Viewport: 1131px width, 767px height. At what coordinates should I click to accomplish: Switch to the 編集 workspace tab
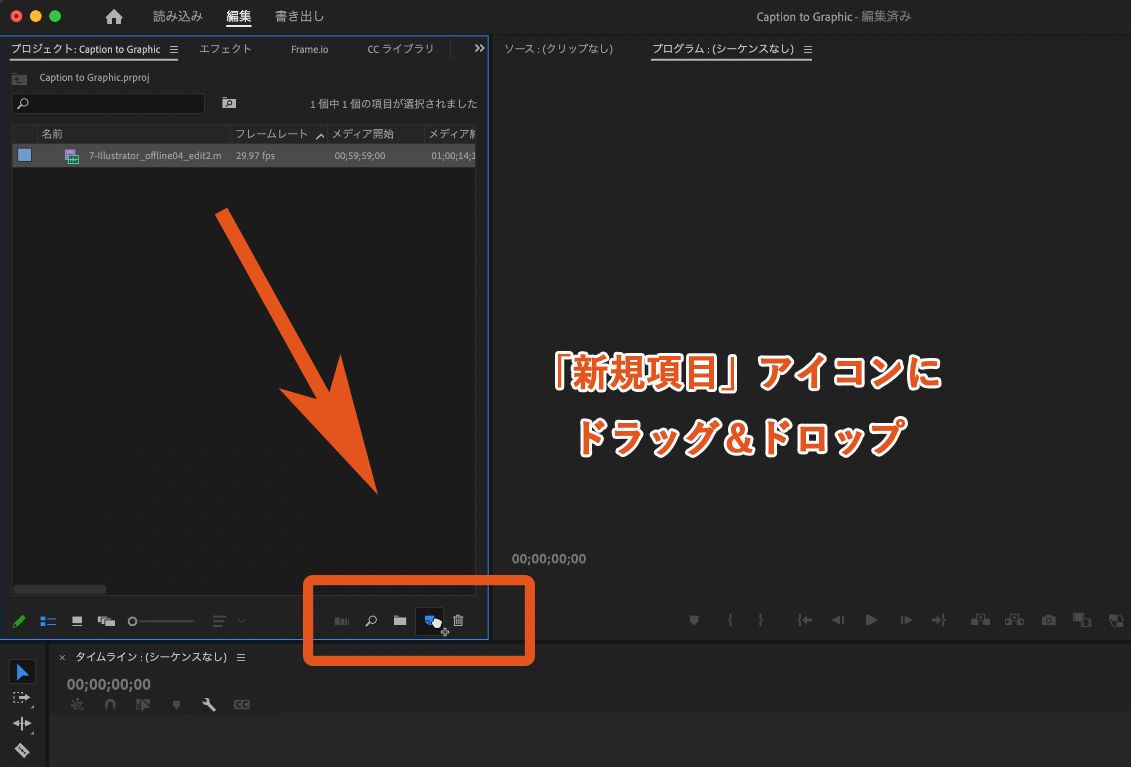[239, 16]
